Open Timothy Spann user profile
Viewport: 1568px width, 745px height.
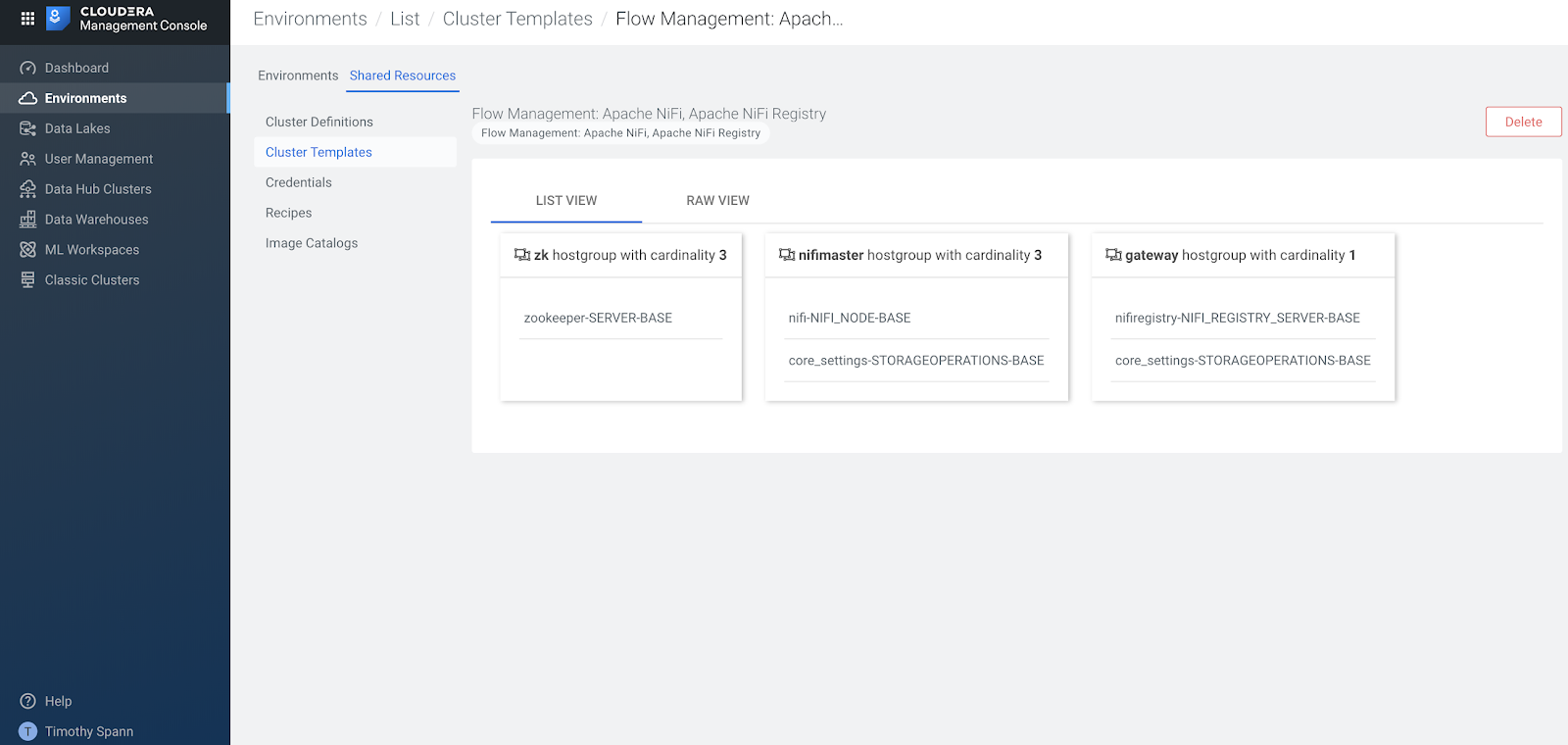(x=115, y=731)
